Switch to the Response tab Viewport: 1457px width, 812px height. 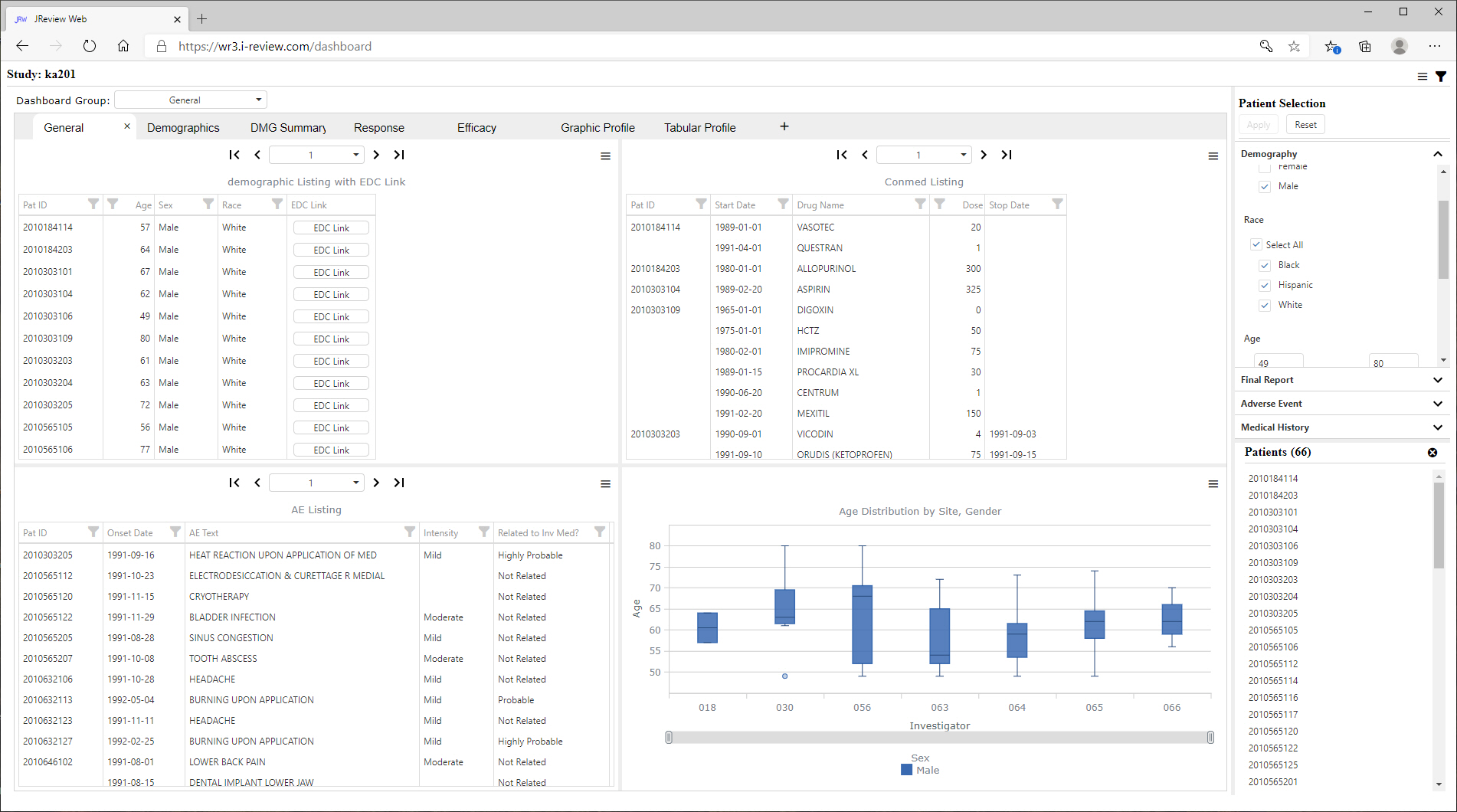[379, 128]
